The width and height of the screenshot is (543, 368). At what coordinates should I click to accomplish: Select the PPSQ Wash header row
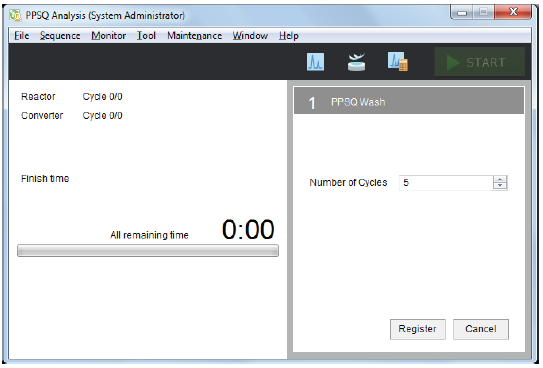pos(409,101)
